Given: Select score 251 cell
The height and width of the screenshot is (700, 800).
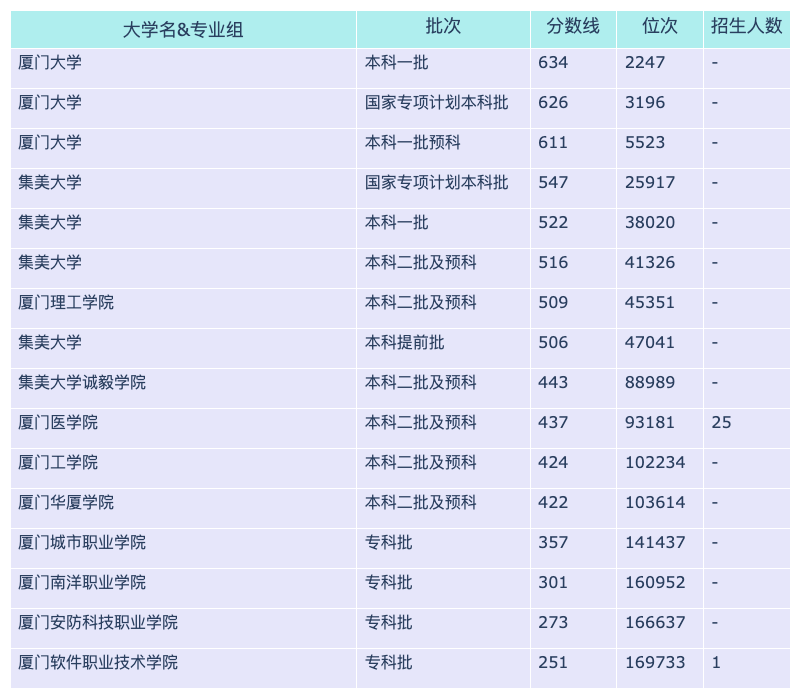Looking at the screenshot, I should coord(553,663).
